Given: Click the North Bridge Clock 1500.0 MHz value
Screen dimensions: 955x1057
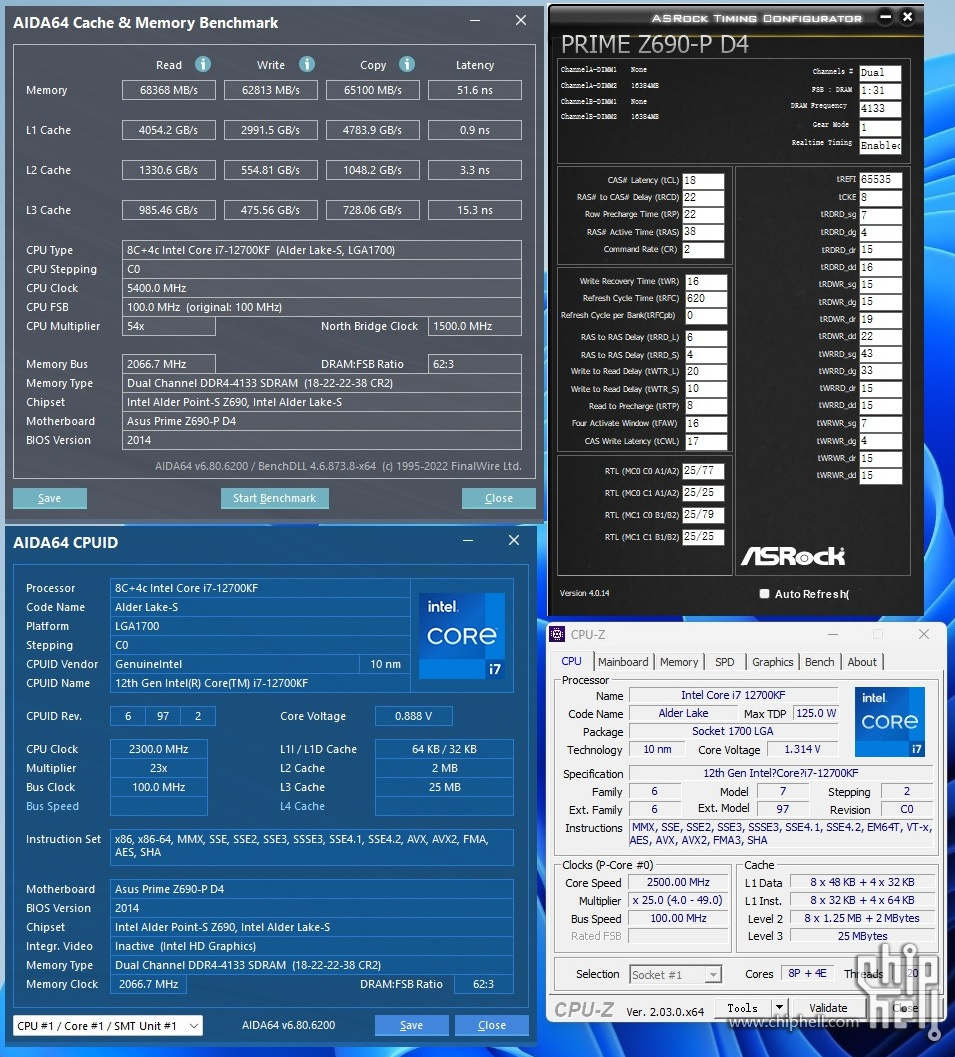Looking at the screenshot, I should [x=474, y=326].
